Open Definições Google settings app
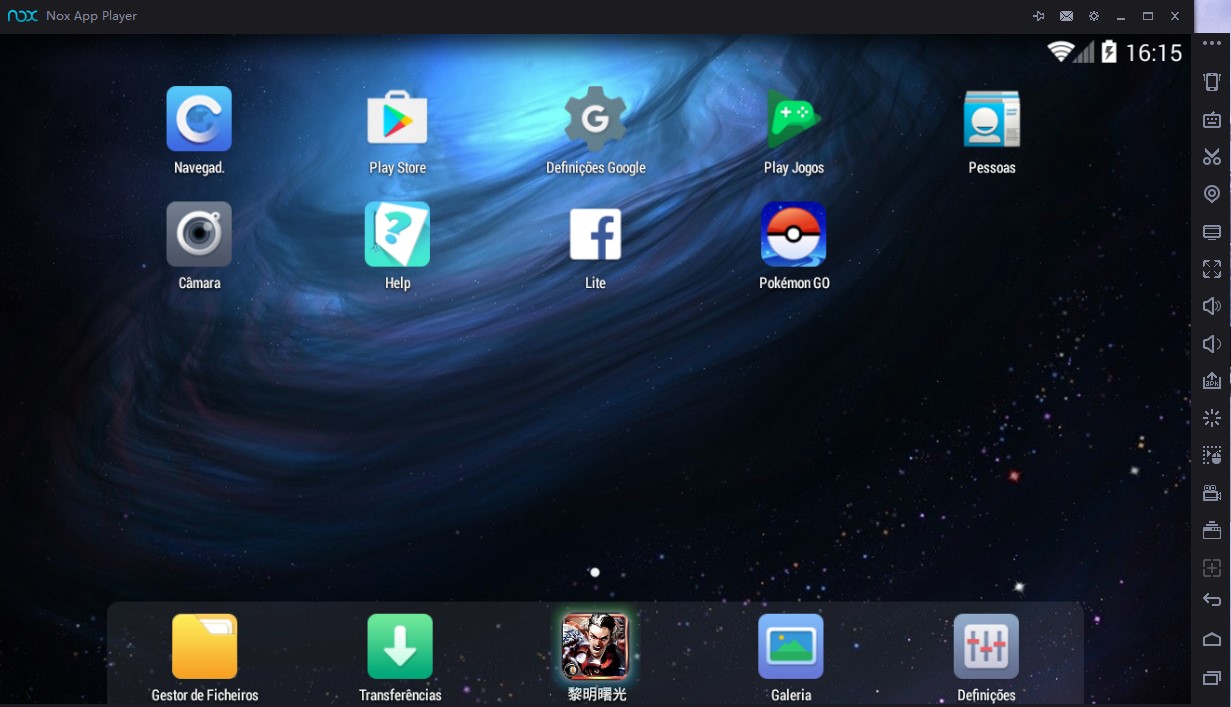 (x=595, y=119)
